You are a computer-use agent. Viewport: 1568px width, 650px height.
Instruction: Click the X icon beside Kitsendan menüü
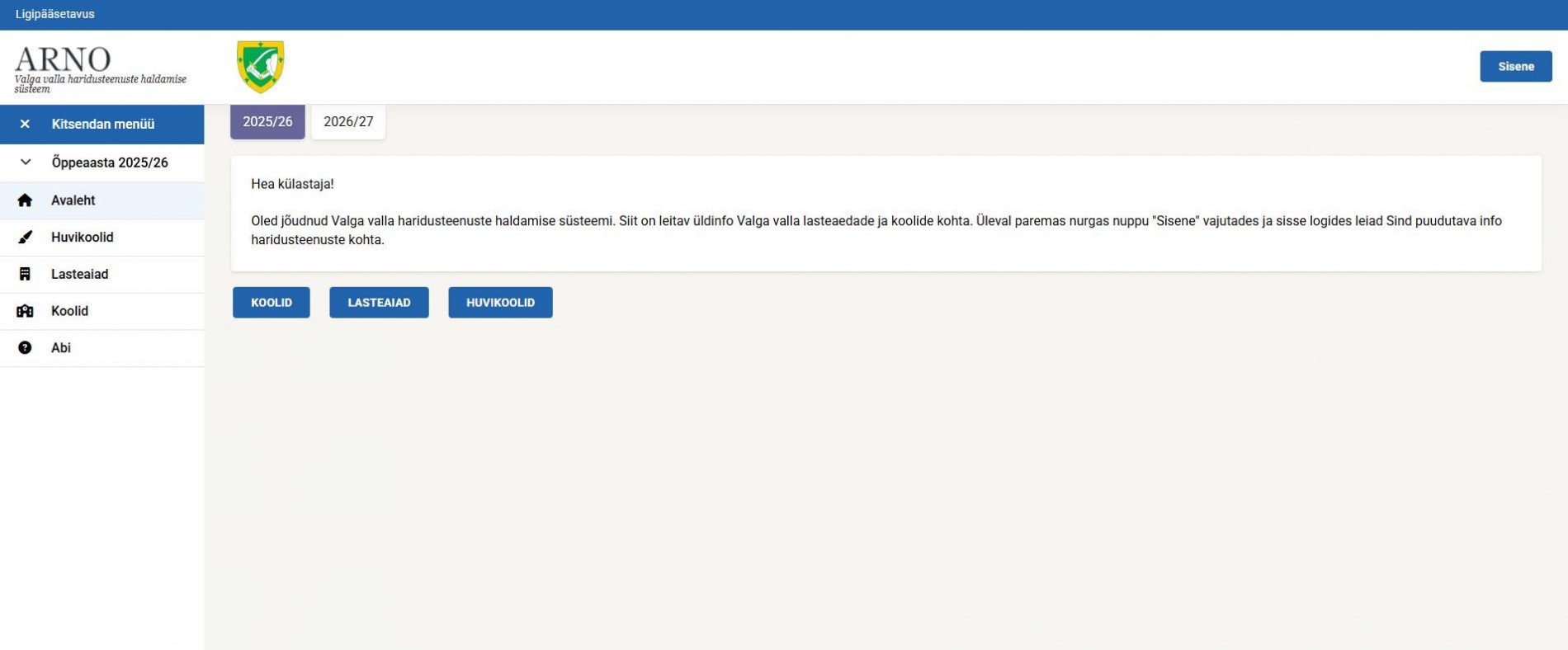click(x=25, y=124)
